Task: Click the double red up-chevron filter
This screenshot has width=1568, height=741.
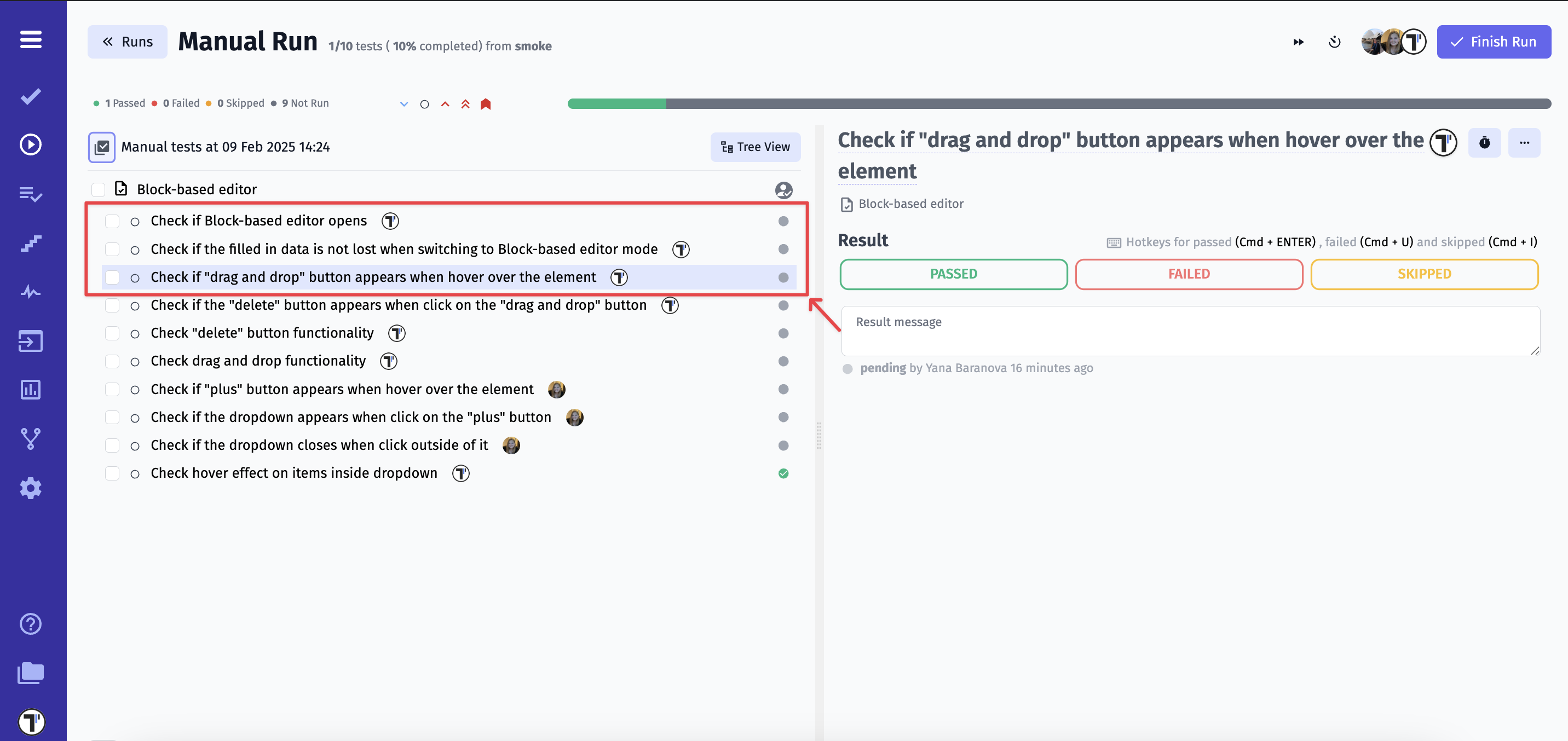Action: click(x=465, y=104)
